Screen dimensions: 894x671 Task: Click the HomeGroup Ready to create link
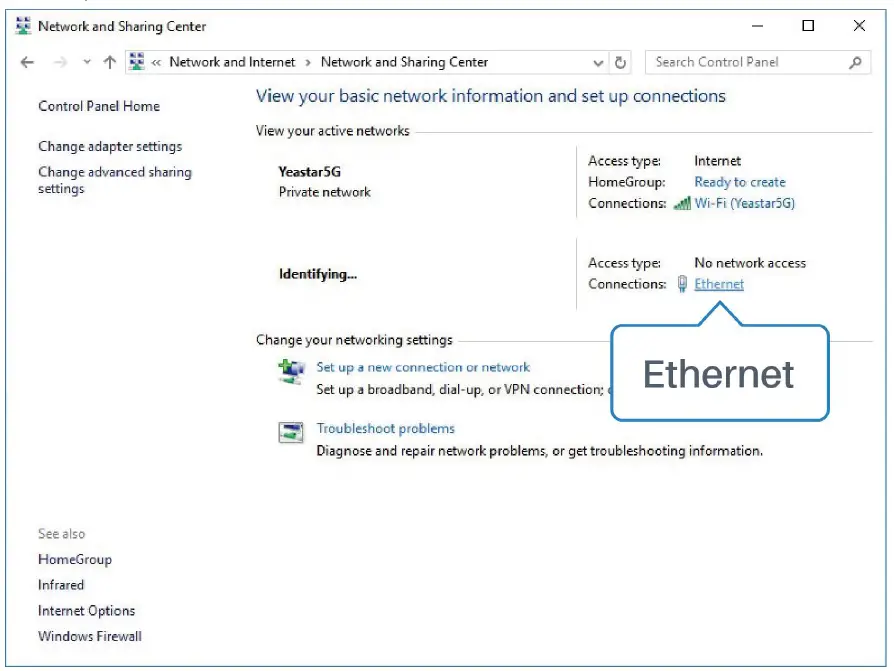(739, 182)
